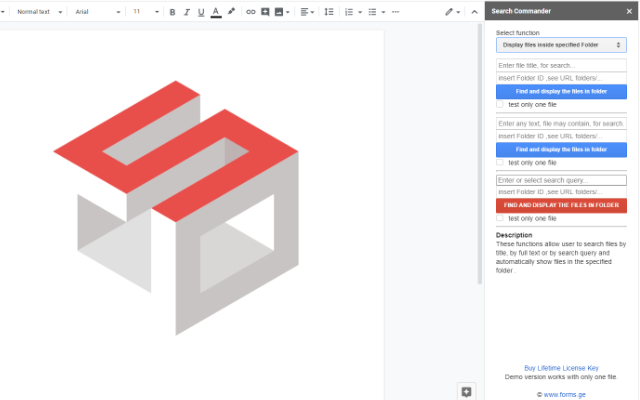Screen dimensions: 640x400
Task: Toggle underline formatting
Action: (201, 12)
